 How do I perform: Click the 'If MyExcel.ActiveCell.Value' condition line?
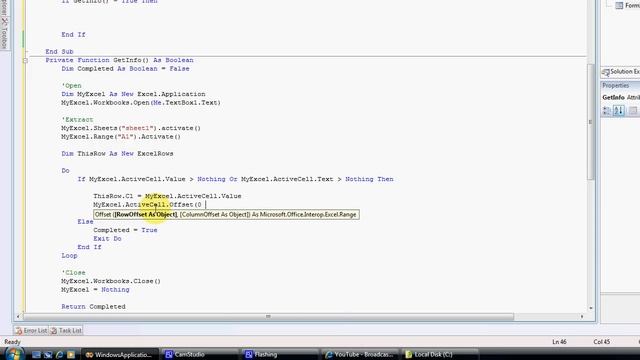[x=236, y=179]
